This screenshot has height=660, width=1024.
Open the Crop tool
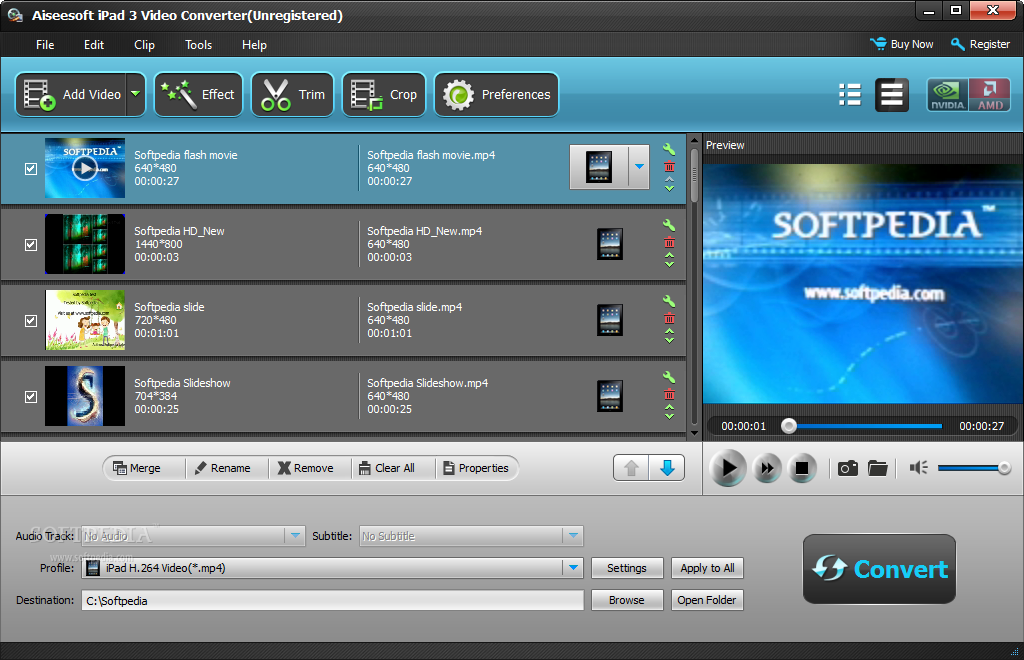click(384, 95)
